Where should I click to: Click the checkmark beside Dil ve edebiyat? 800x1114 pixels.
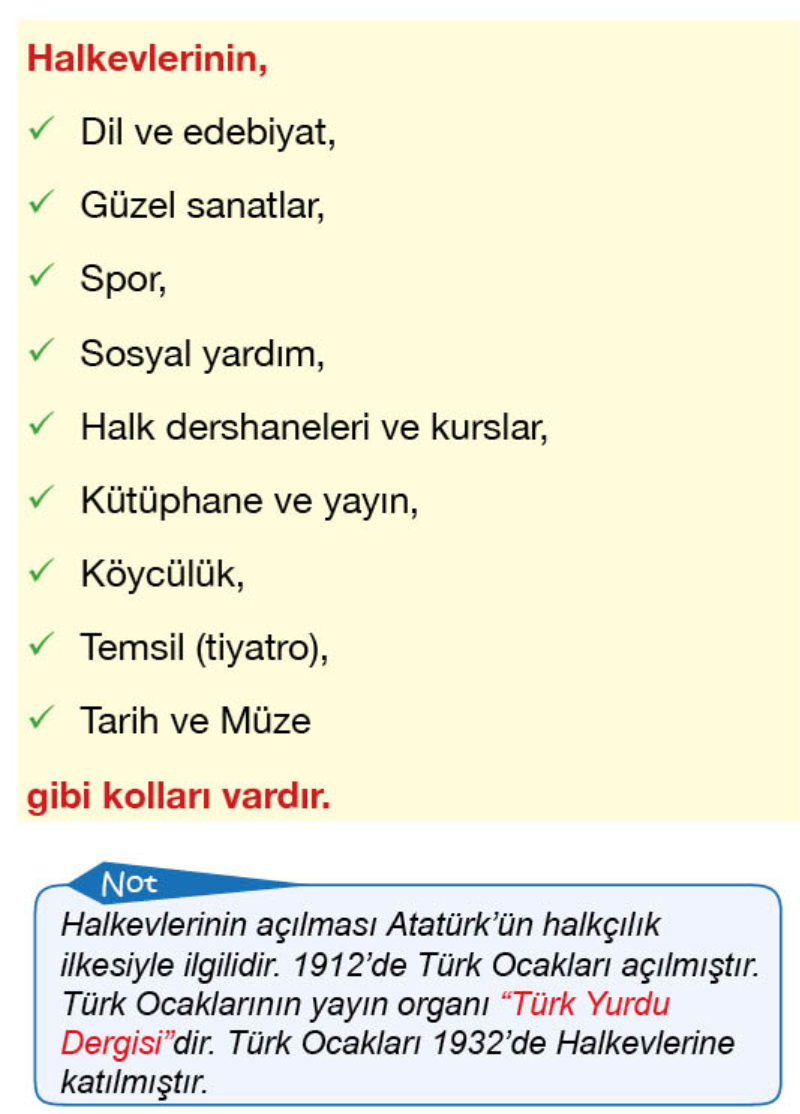pos(41,130)
